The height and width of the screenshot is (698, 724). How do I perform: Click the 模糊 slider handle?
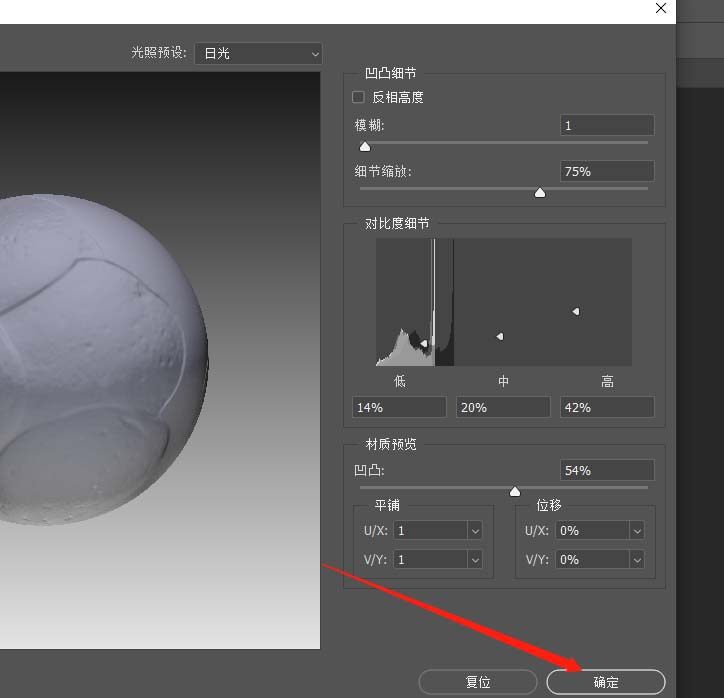coord(365,146)
